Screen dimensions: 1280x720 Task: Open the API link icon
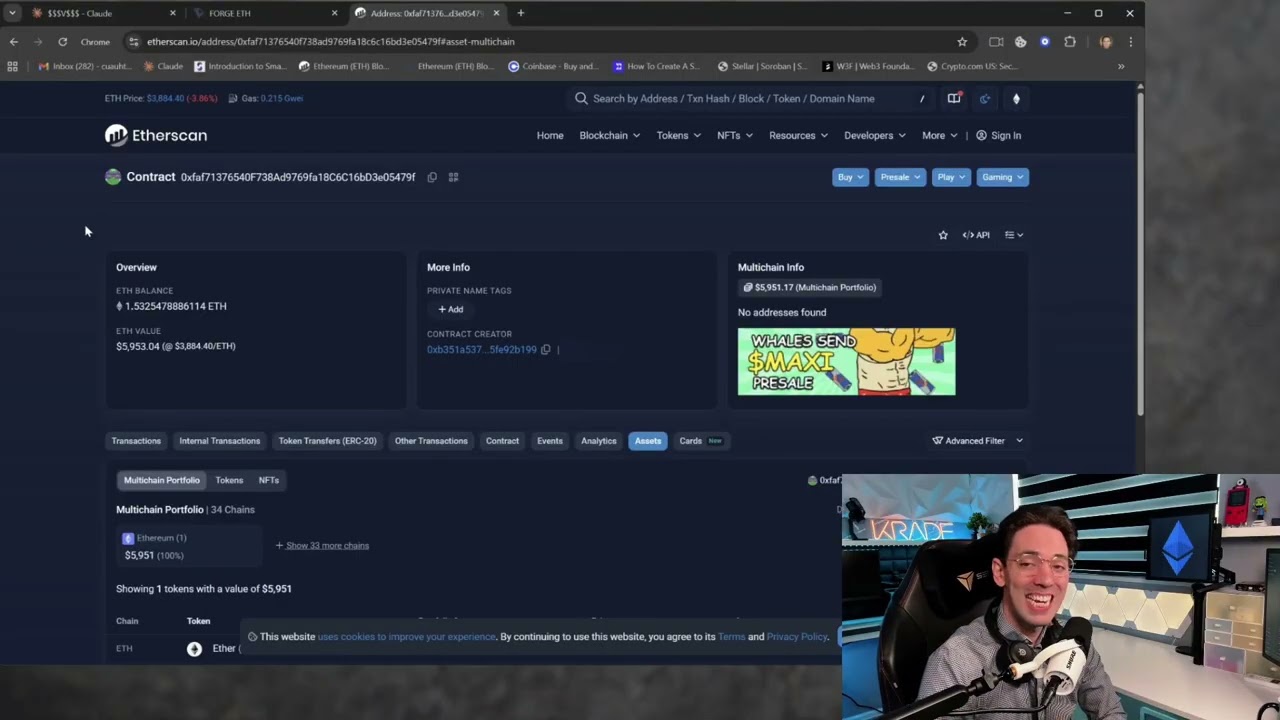[x=976, y=235]
